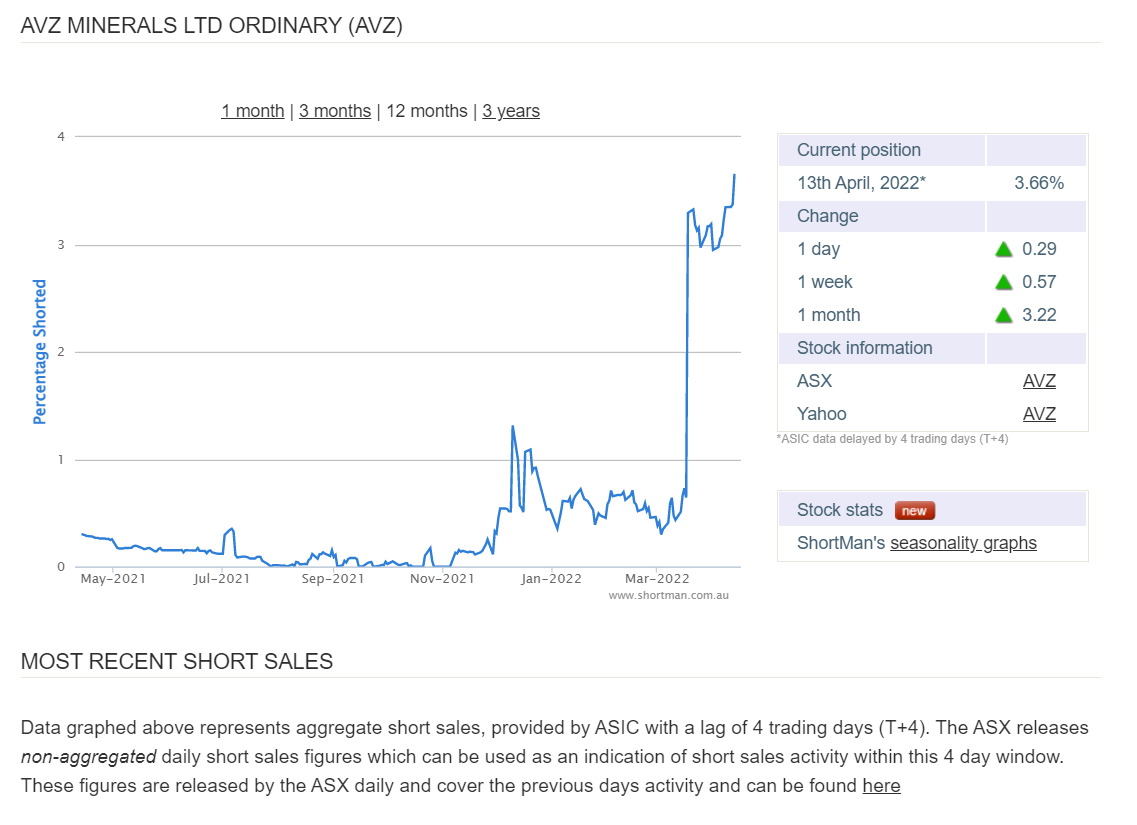Click the "Percentage Shorted" axis label
This screenshot has height=825, width=1137.
(x=40, y=352)
